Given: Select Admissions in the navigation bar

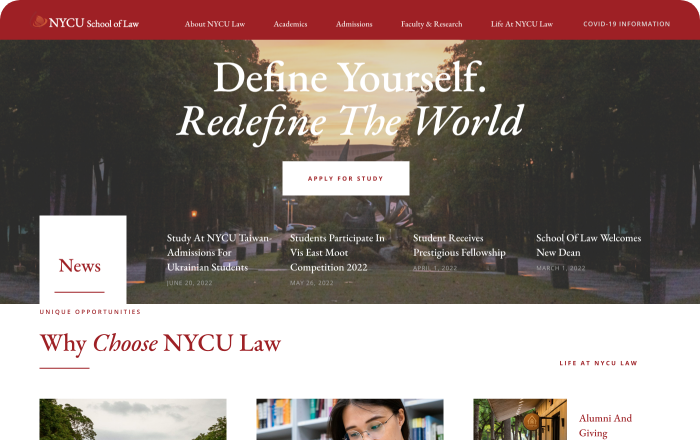Looking at the screenshot, I should (354, 24).
